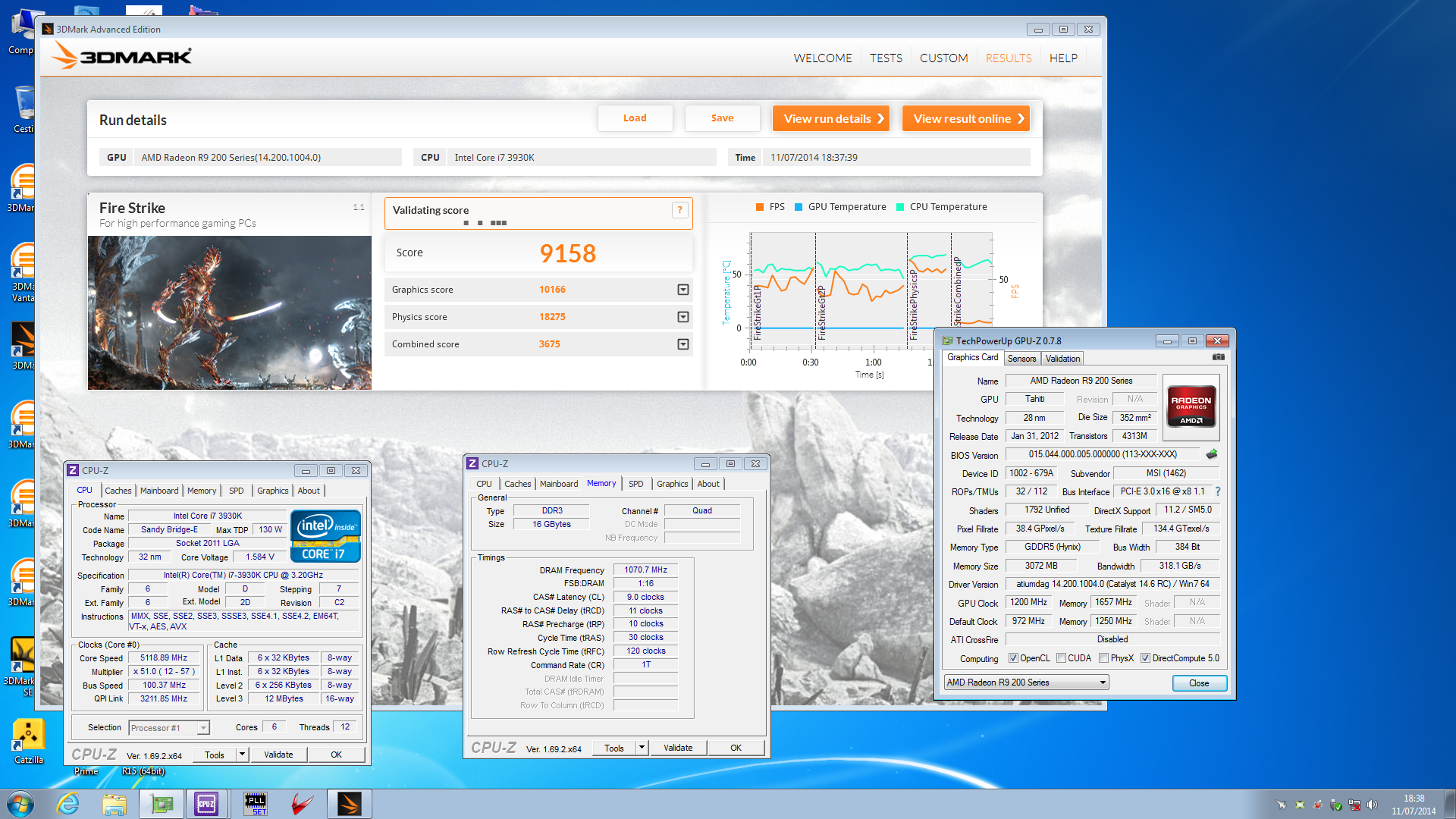The image size is (1456, 819).
Task: Launch Internet Explorer from the taskbar
Action: (x=68, y=804)
